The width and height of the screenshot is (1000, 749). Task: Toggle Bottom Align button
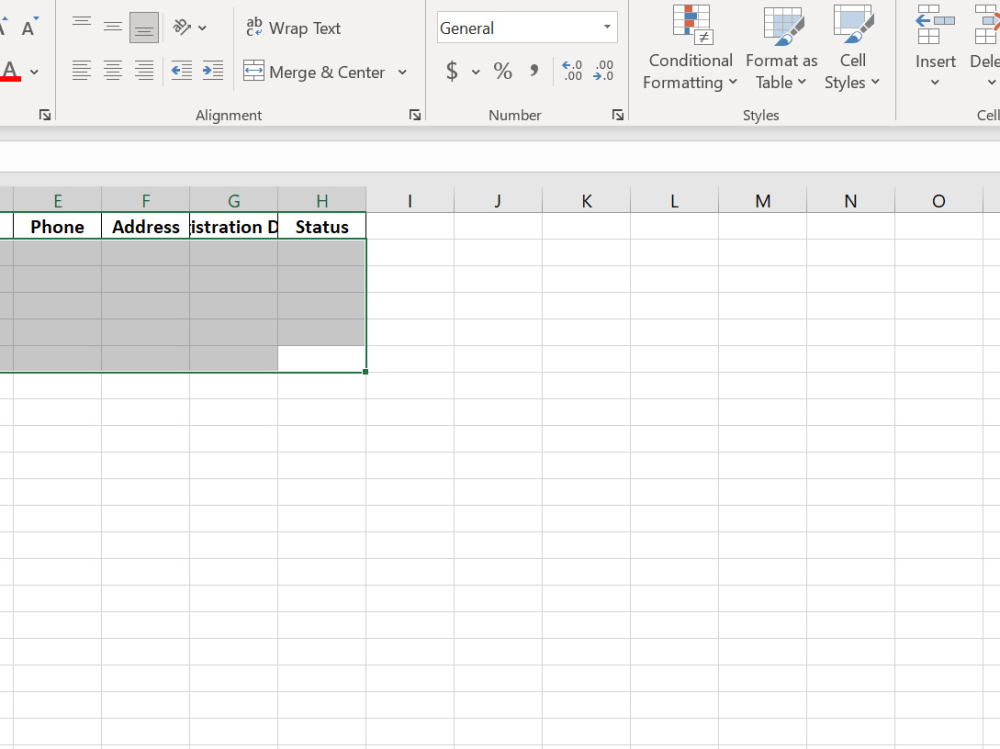(x=144, y=27)
